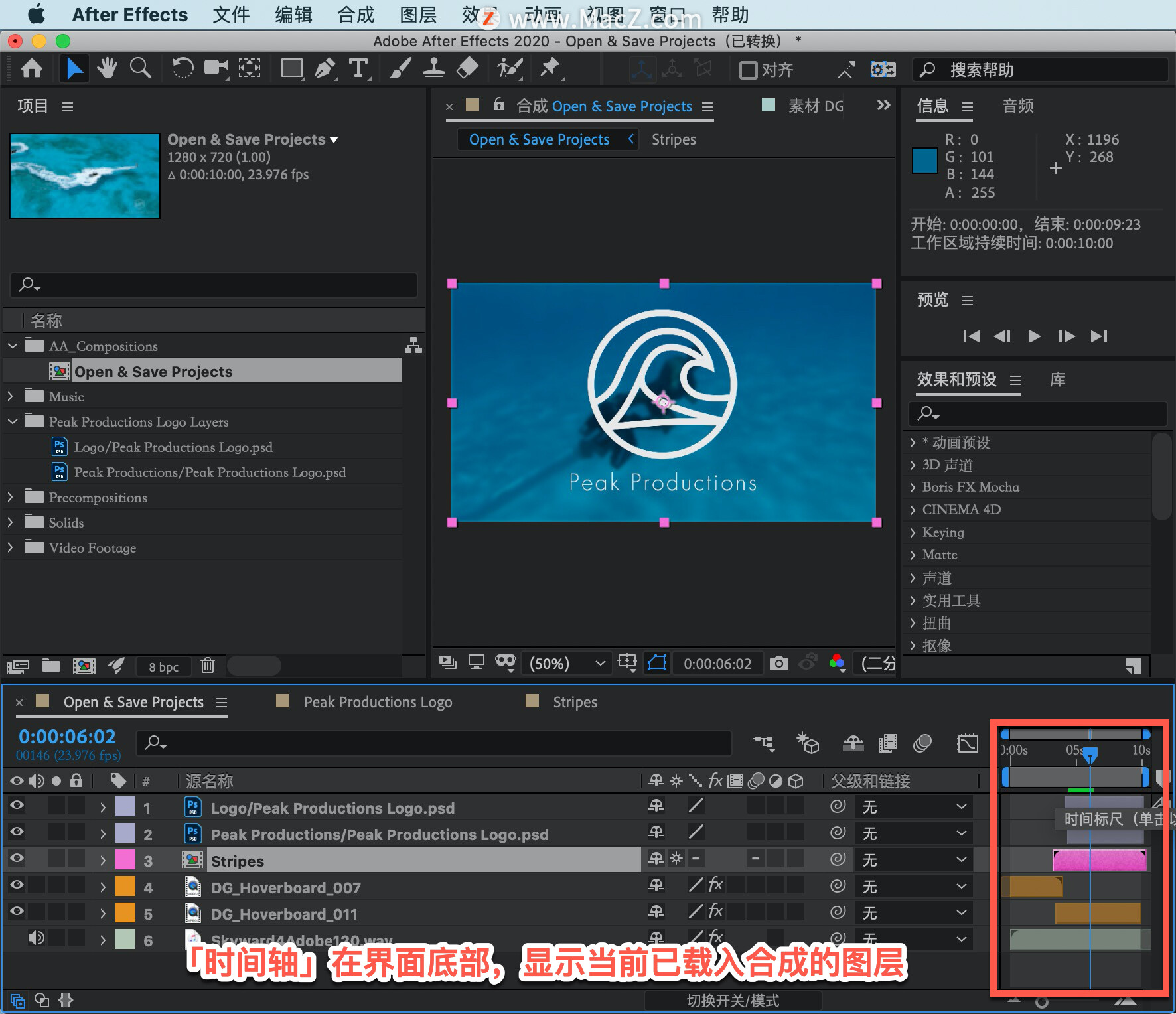Select the Camera tool
Viewport: 1176px width, 1014px height.
216,68
